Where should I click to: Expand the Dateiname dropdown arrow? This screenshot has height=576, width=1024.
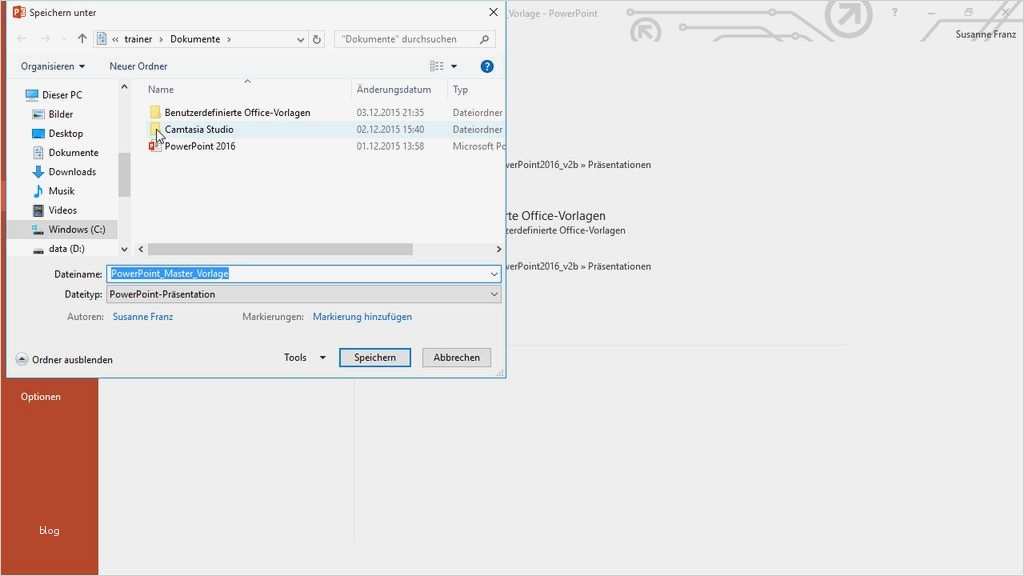pos(494,274)
